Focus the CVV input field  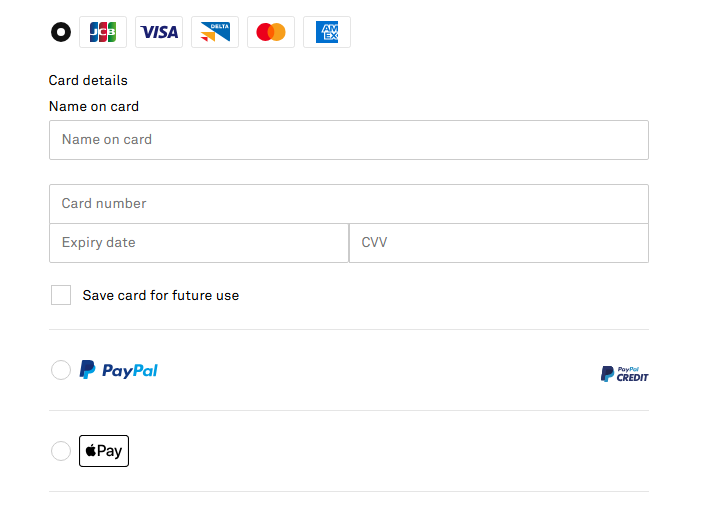[499, 243]
